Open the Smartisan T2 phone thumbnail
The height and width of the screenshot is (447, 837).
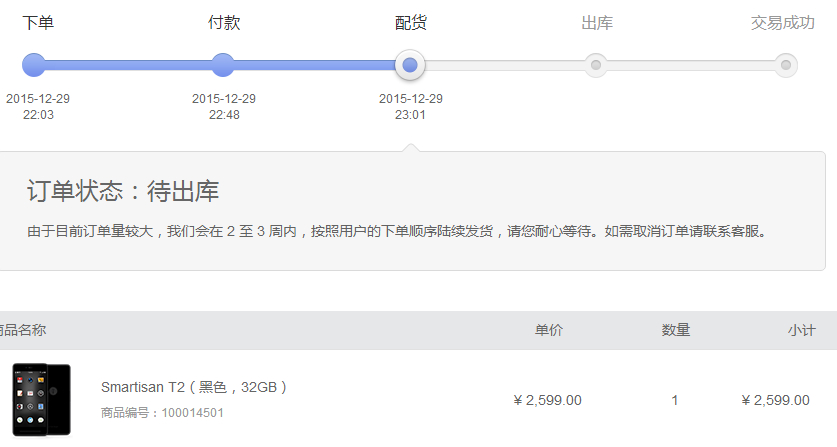[42, 400]
